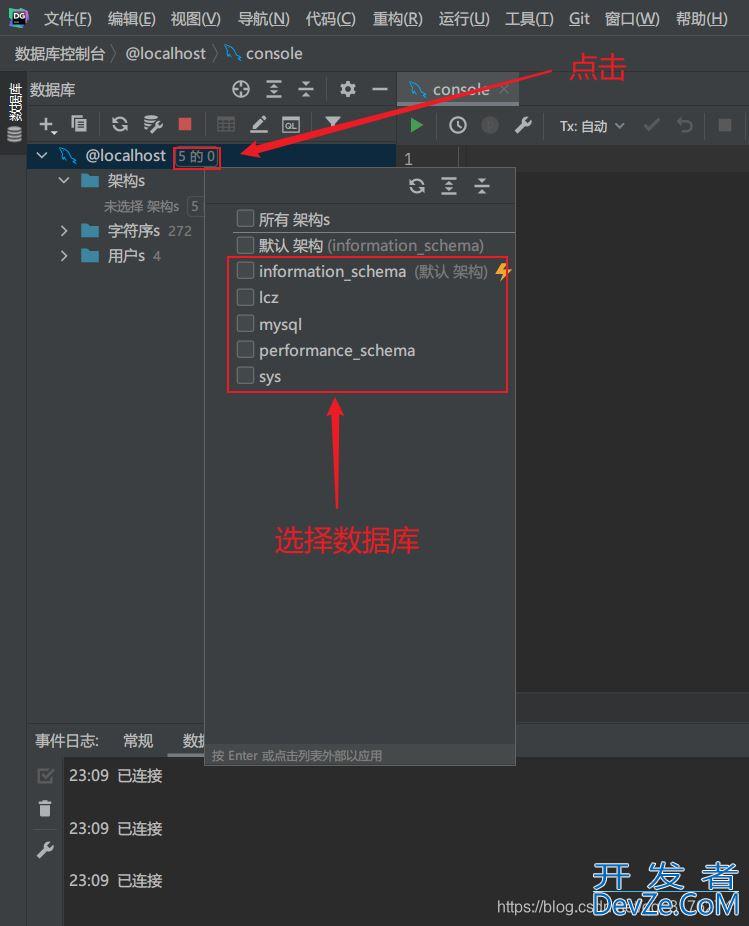Viewport: 749px width, 926px height.
Task: Open the 文件(F) menu
Action: coord(68,19)
